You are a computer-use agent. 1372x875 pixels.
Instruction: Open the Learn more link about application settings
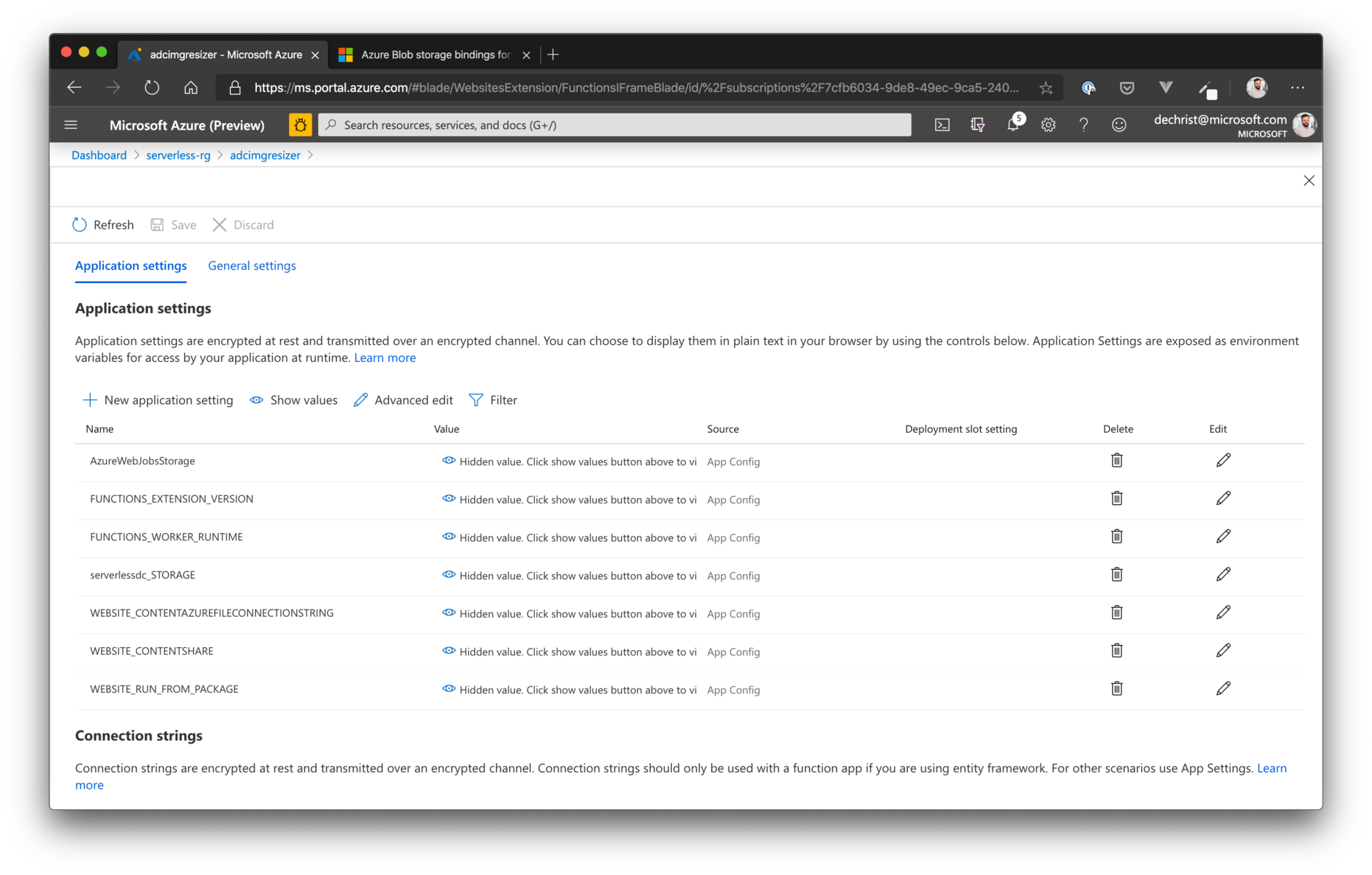point(385,358)
